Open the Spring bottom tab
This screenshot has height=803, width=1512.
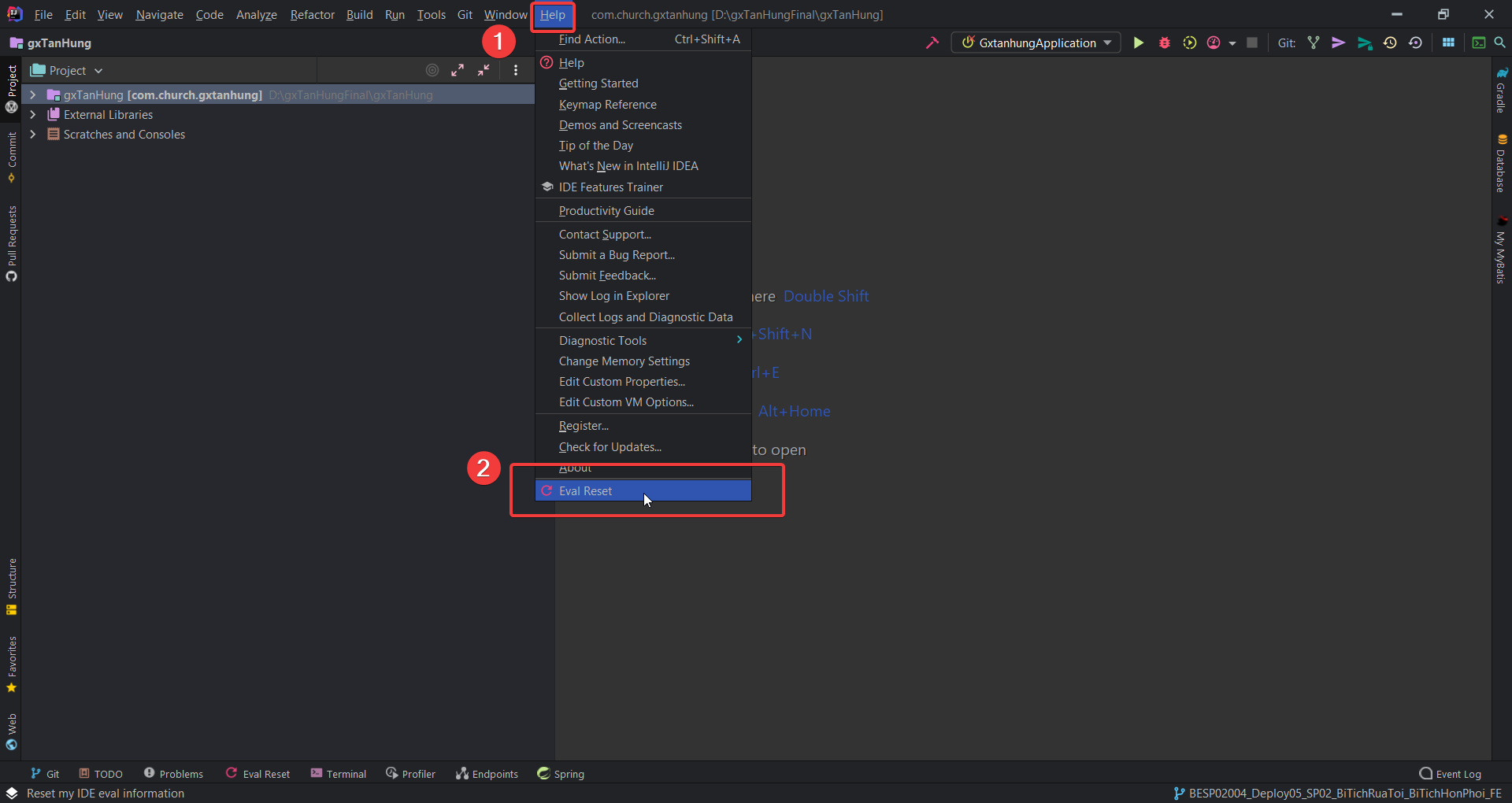[561, 774]
